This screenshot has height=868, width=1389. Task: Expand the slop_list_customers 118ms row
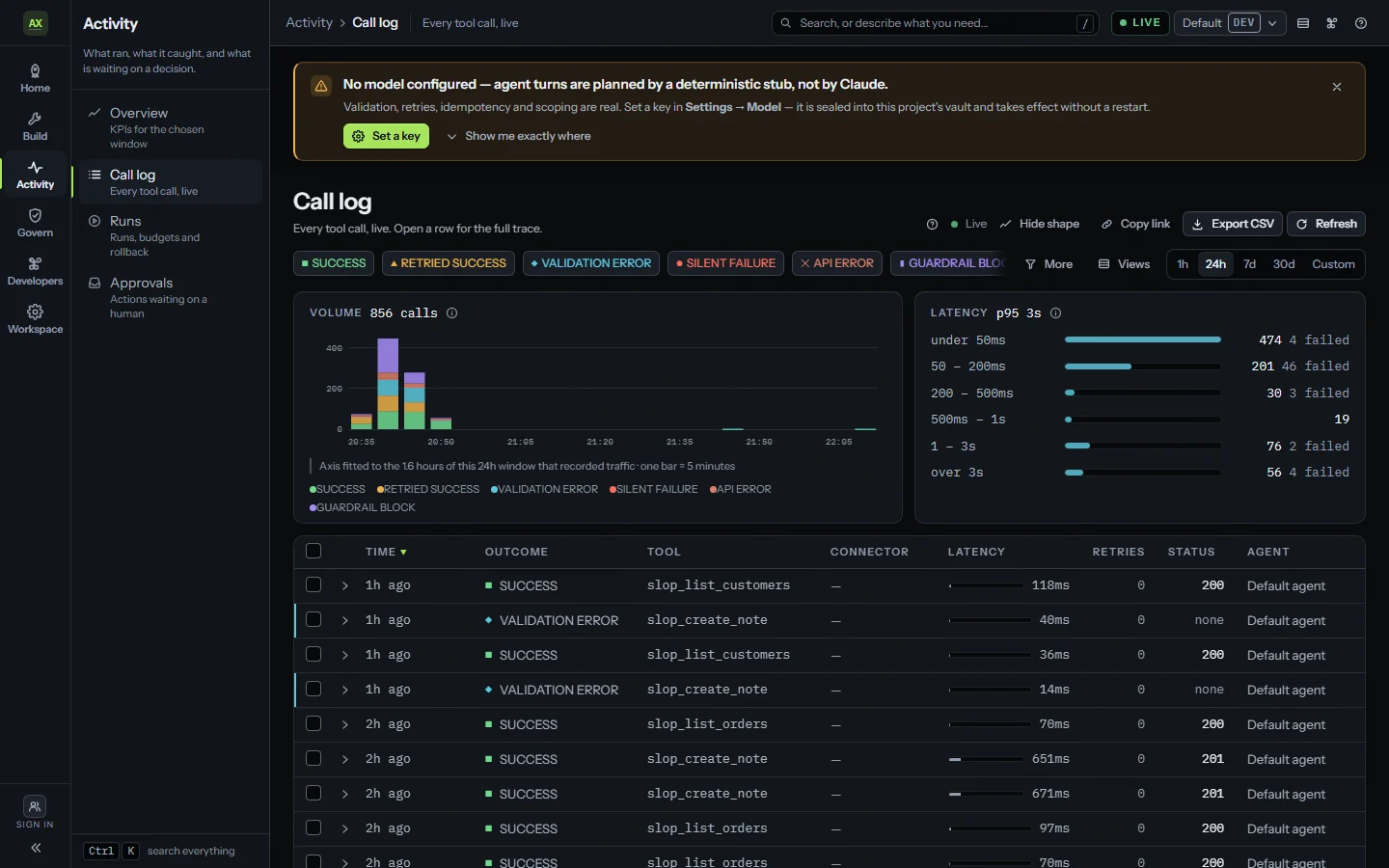click(x=344, y=586)
